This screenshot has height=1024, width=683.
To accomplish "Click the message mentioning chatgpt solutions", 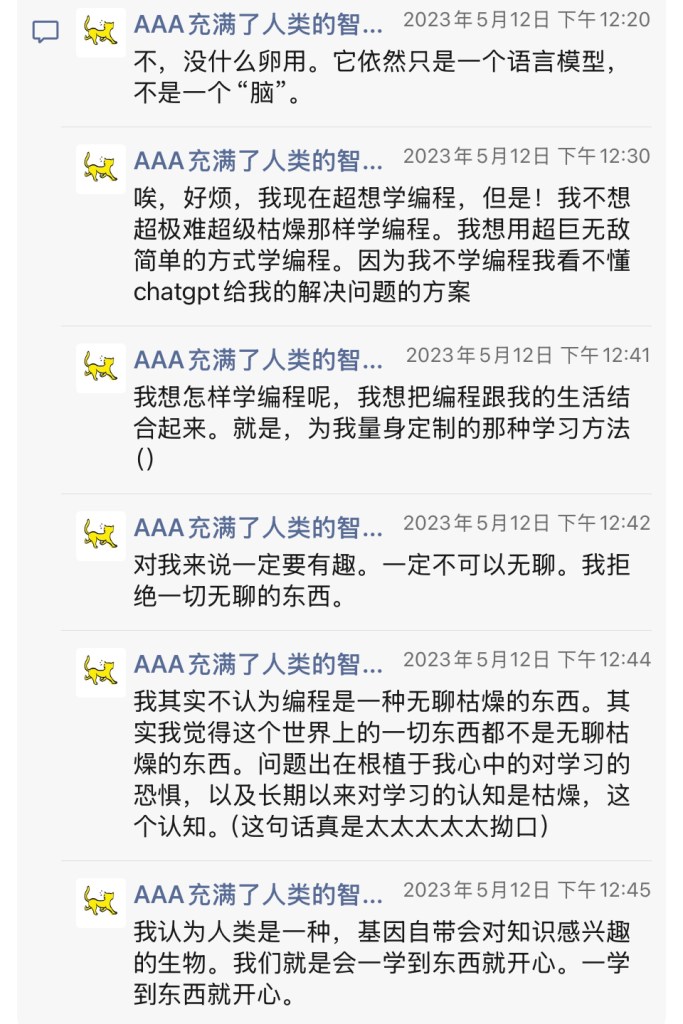I will pos(382,243).
